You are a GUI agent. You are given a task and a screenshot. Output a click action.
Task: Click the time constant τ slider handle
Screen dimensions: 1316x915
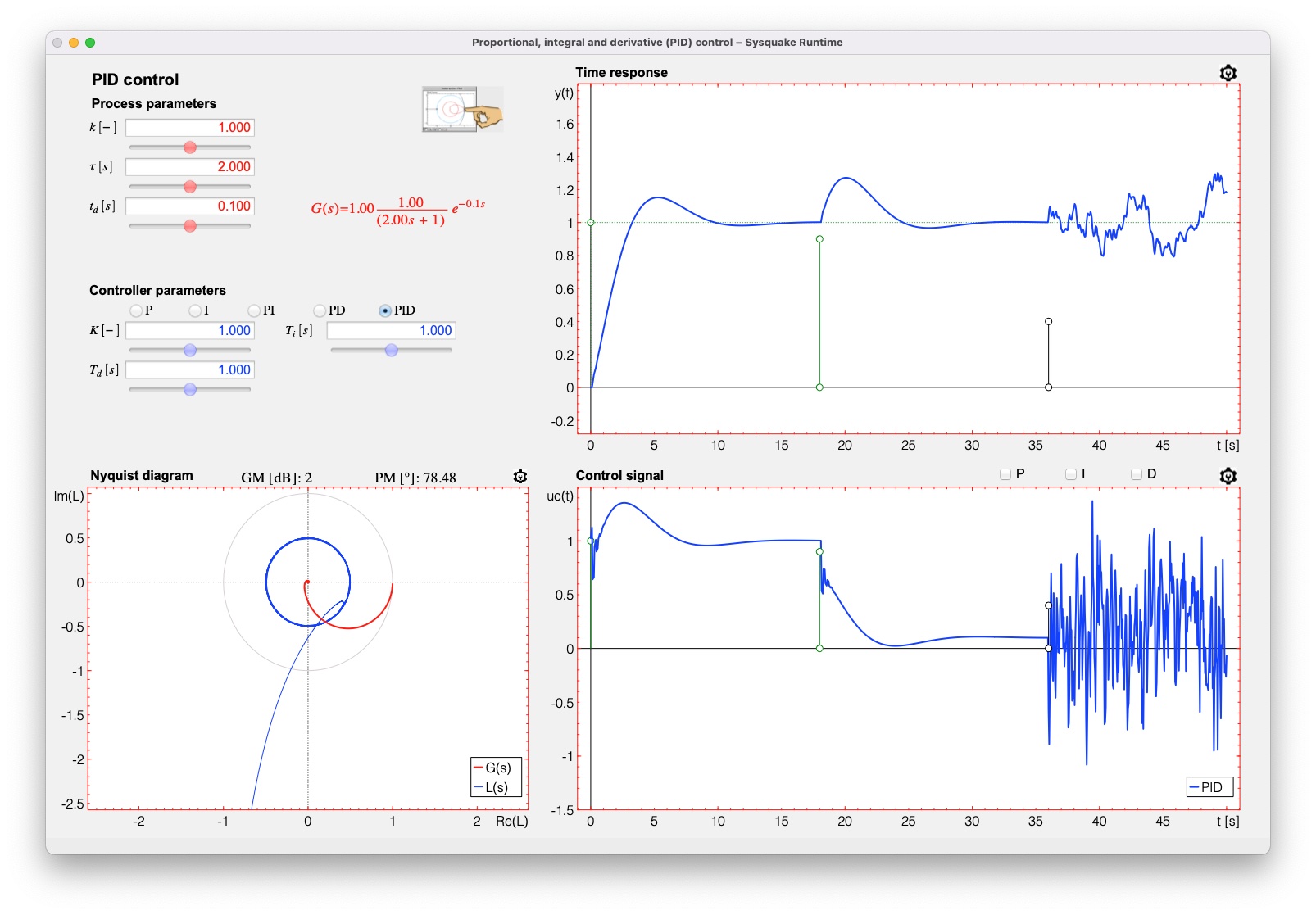coord(190,187)
